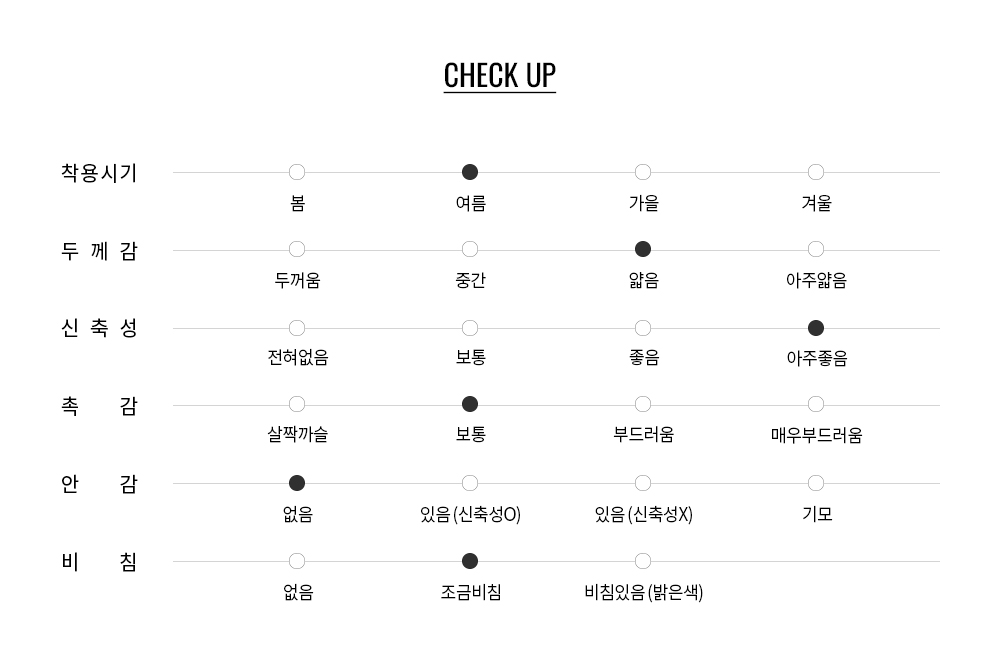Select the filled 조금비침 sheerness dot
Image resolution: width=1000 pixels, height=661 pixels.
click(469, 561)
